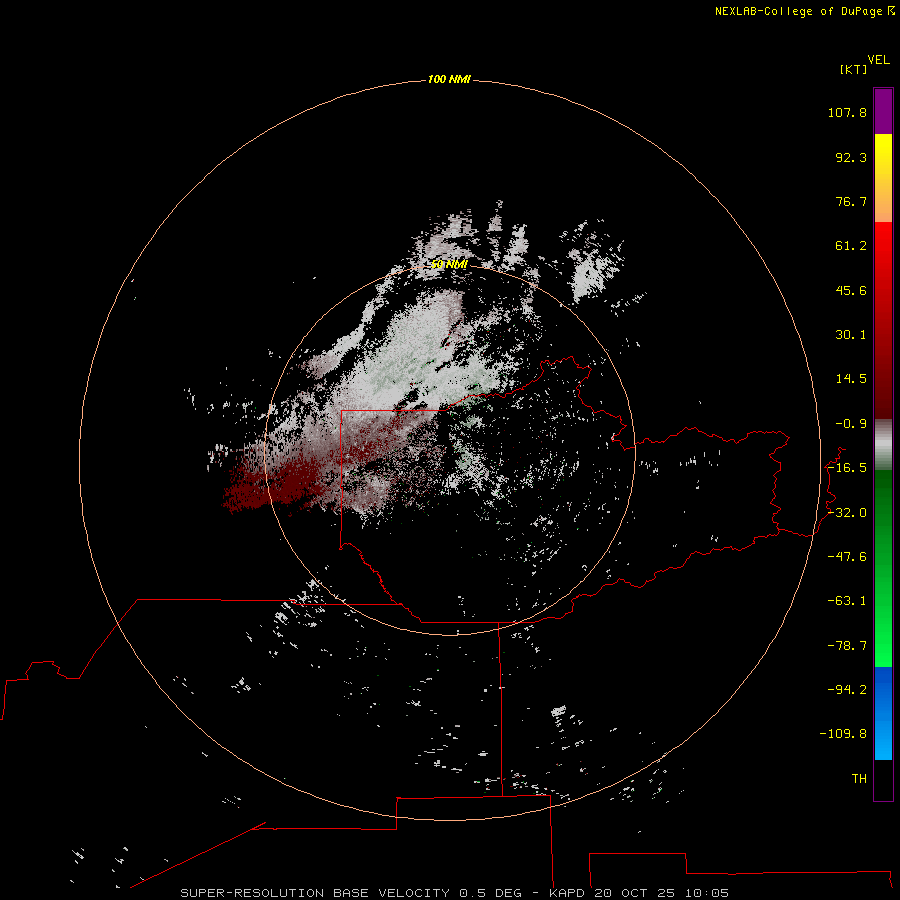This screenshot has width=900, height=900.
Task: Click the purple segment of color bar
Action: [x=883, y=111]
